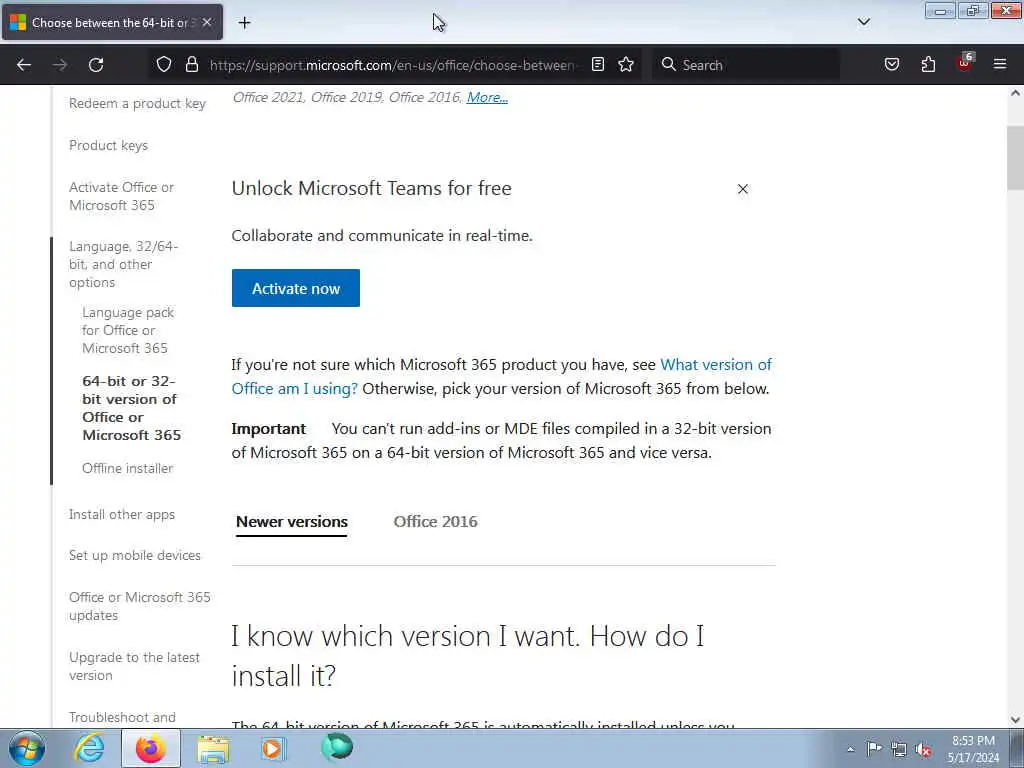
Task: Open 'Office or Microsoft 365 updates' sidebar link
Action: point(140,606)
